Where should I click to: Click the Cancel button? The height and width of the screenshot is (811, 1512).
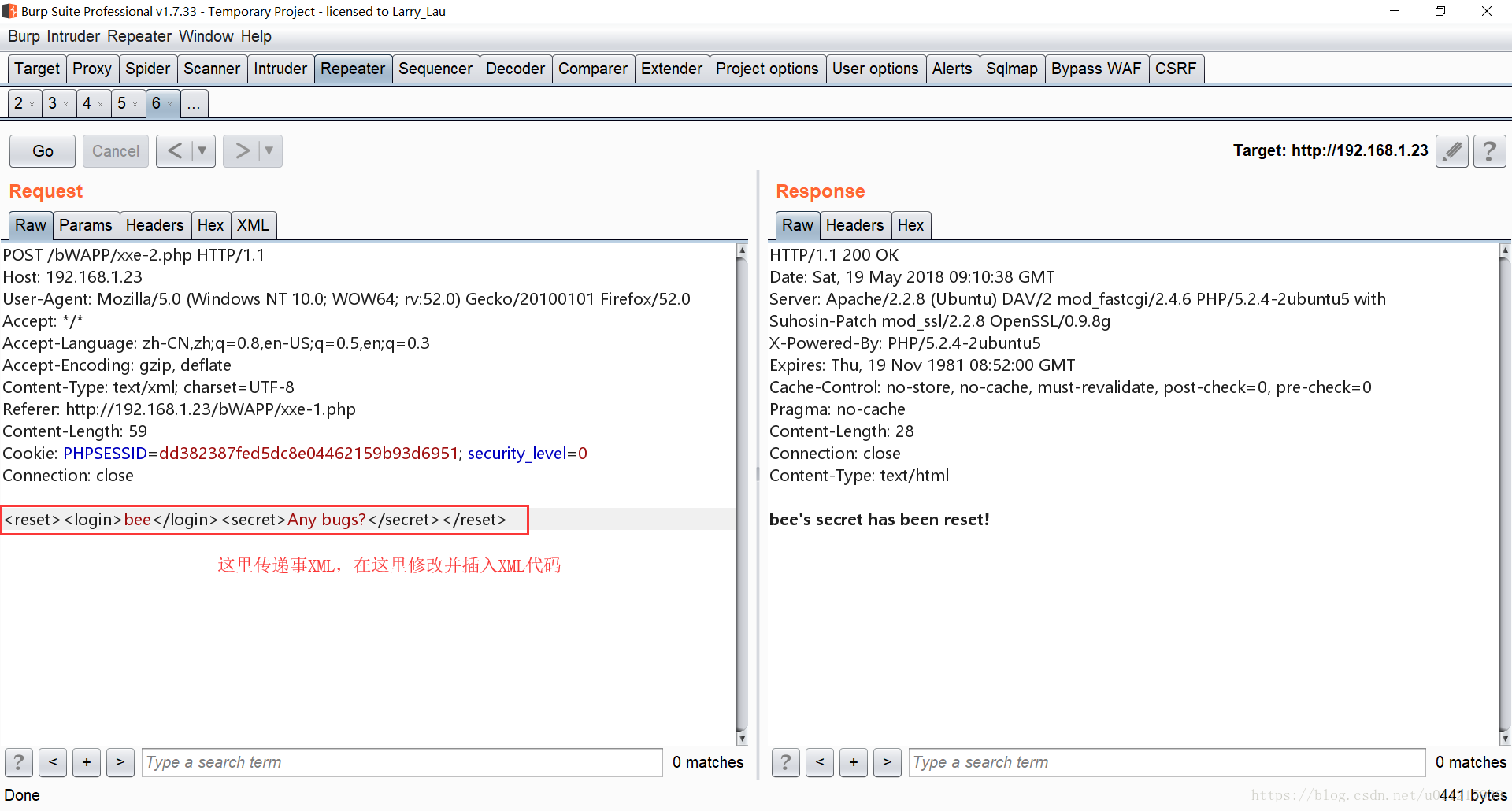(116, 150)
